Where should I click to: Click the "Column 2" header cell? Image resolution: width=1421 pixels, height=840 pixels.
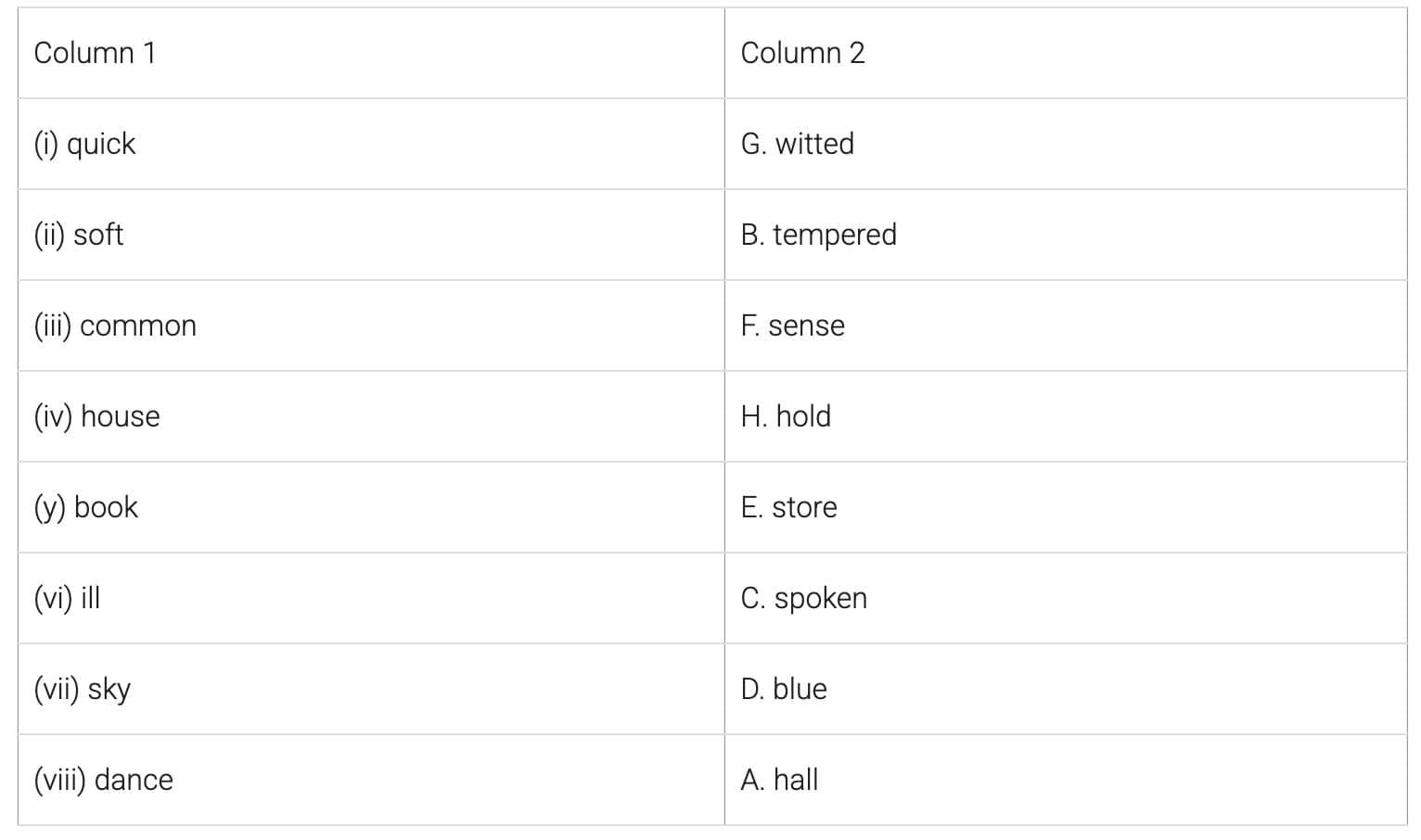(x=802, y=53)
